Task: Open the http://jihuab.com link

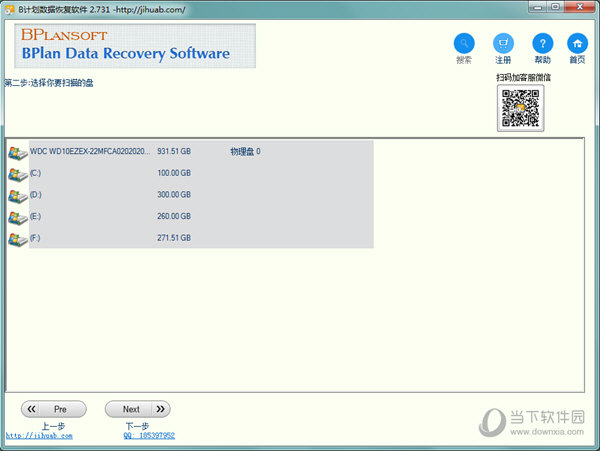Action: [x=39, y=436]
